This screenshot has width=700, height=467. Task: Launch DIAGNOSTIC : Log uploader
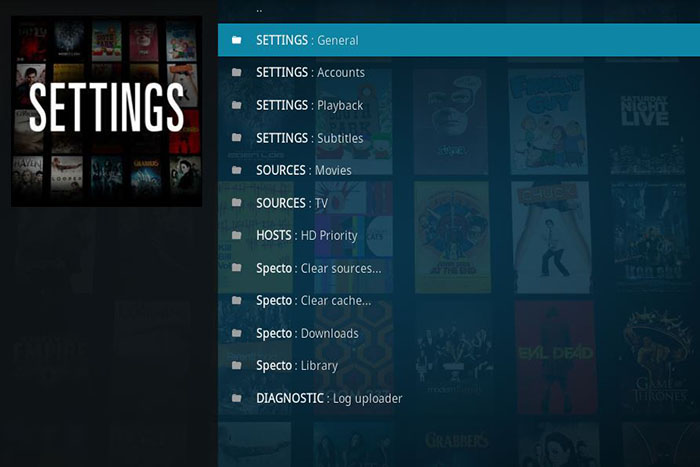pos(459,398)
